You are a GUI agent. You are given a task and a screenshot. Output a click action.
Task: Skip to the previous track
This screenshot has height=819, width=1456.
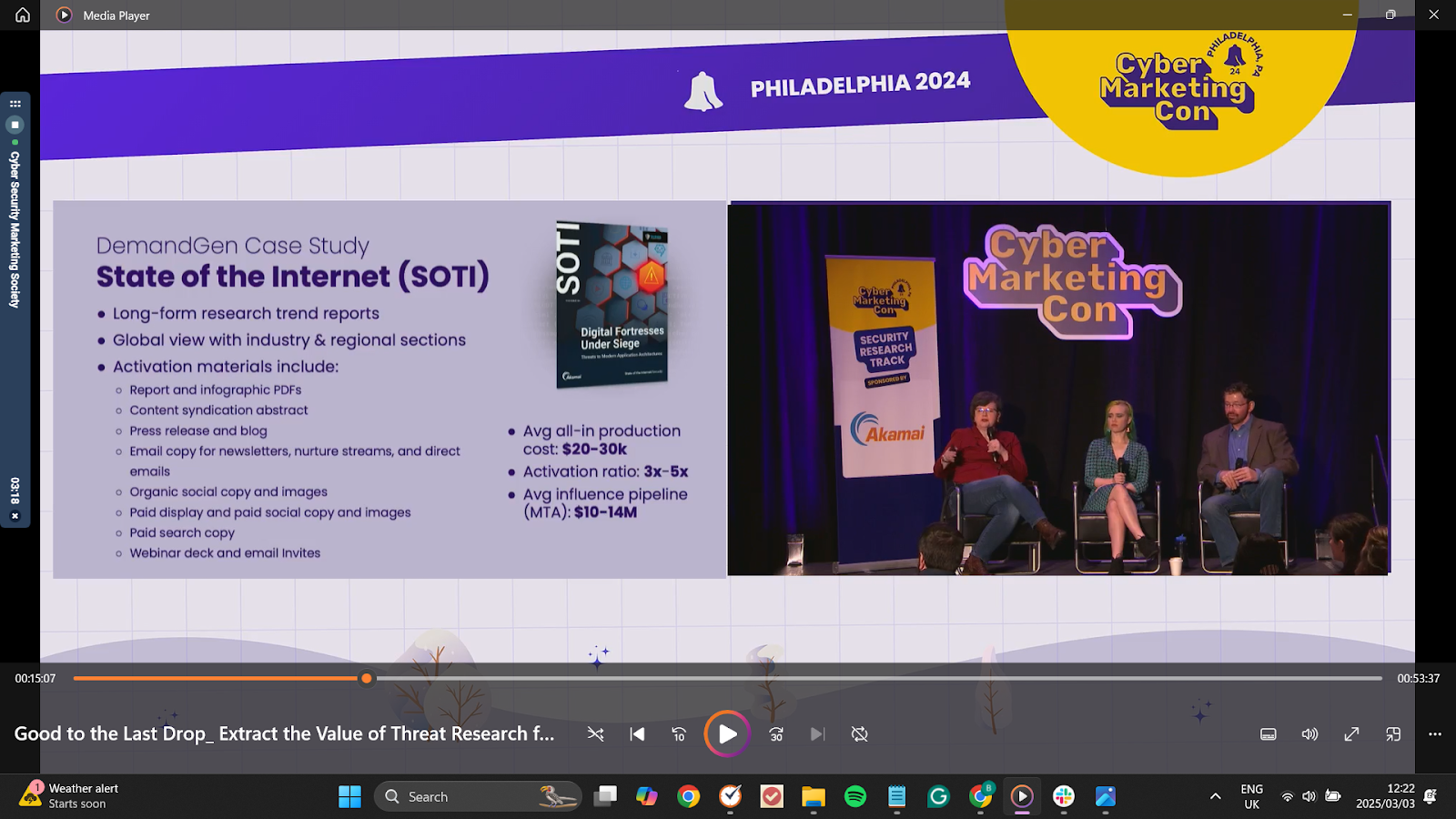(x=637, y=733)
